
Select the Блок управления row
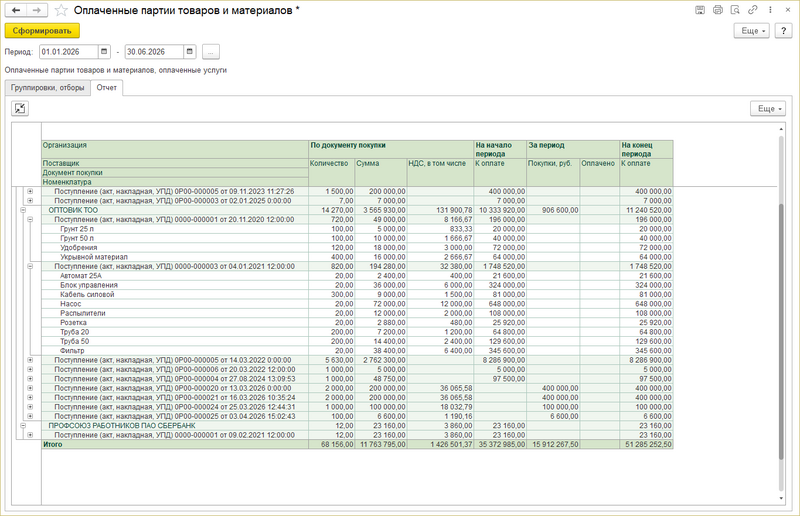(357, 285)
